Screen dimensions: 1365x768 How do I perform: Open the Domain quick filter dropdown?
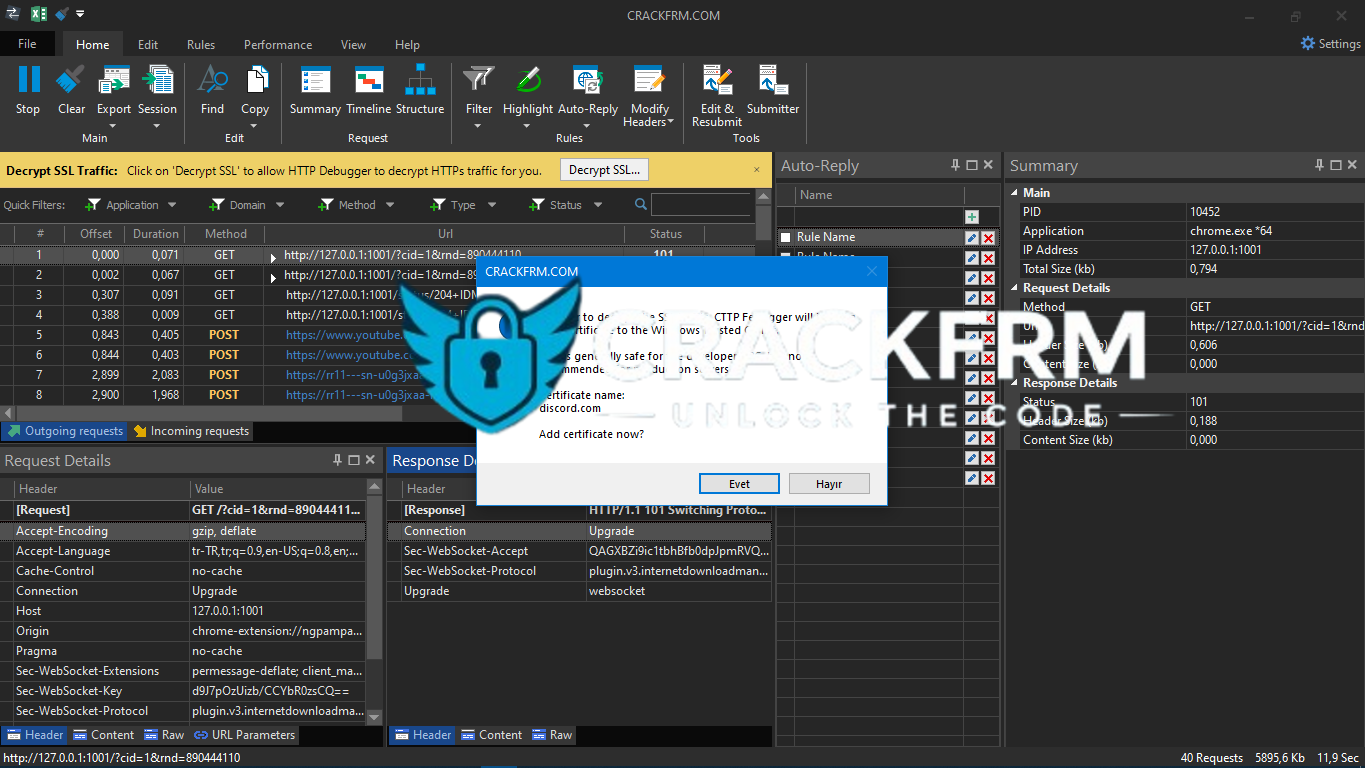(280, 205)
